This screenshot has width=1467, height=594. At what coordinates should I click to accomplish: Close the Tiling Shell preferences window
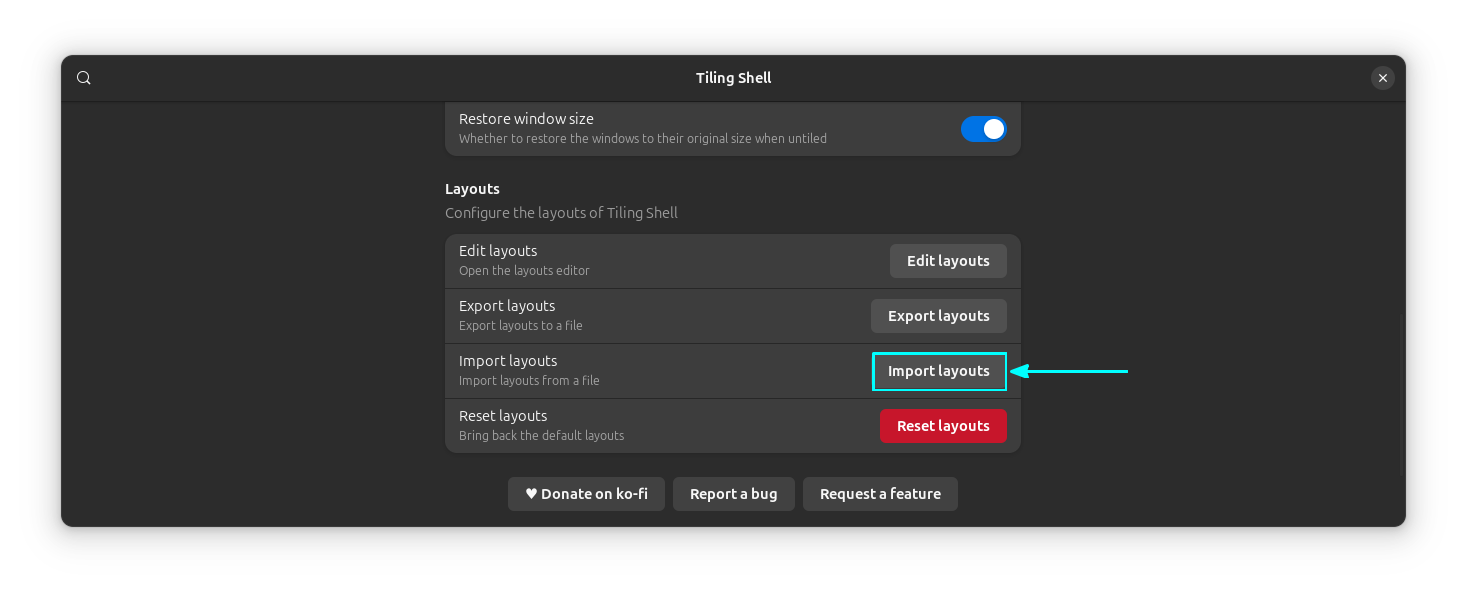(1382, 77)
